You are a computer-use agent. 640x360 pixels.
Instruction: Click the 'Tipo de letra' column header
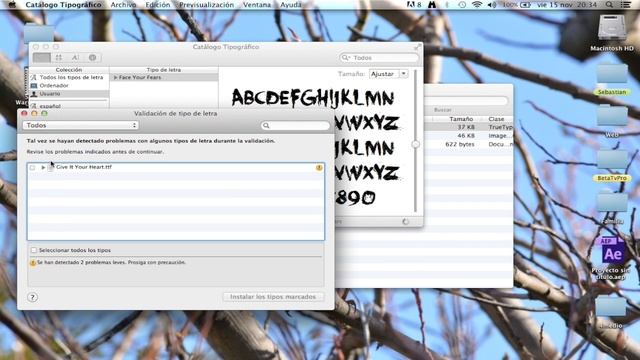tap(164, 70)
